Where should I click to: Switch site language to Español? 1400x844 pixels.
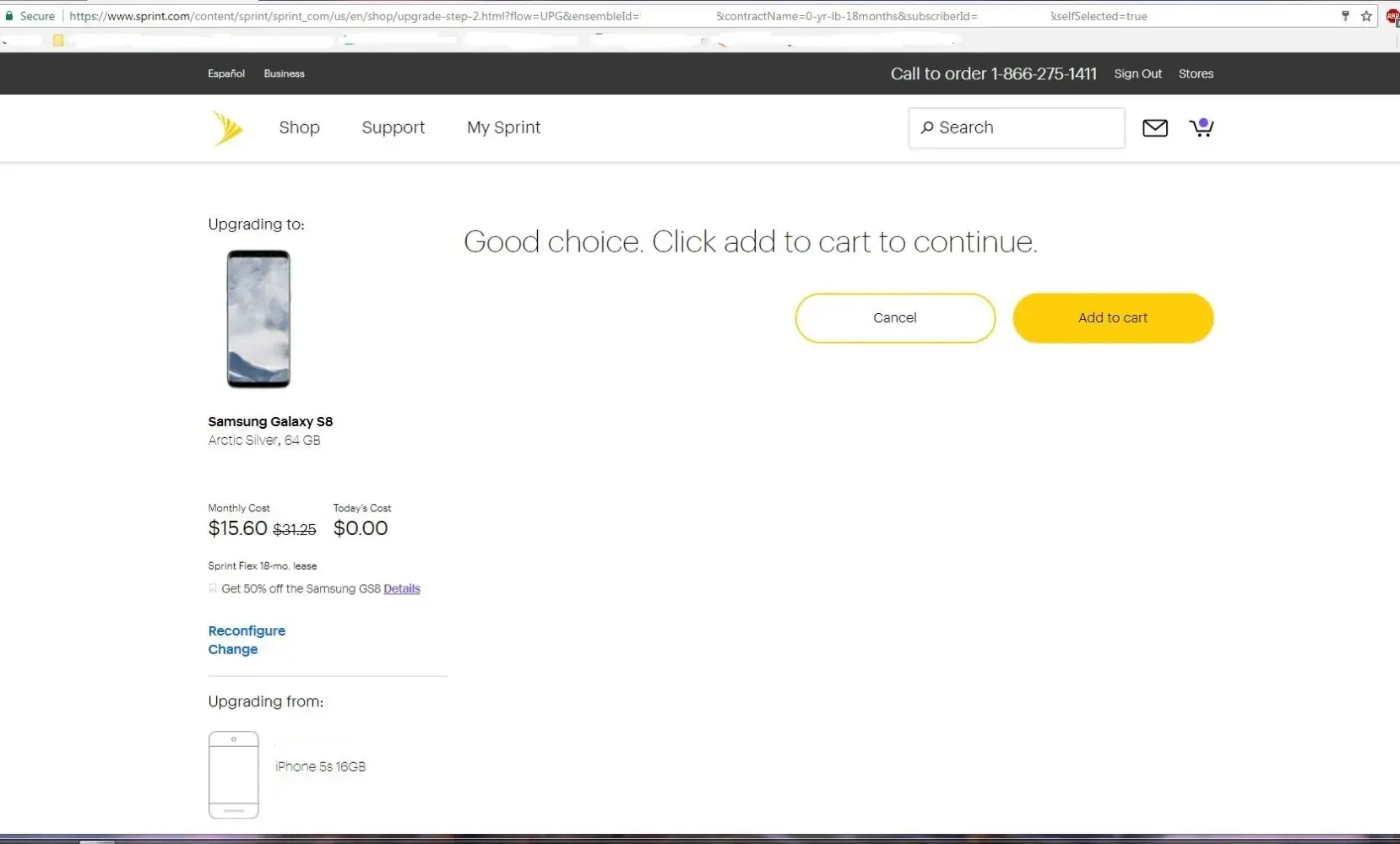pyautogui.click(x=226, y=73)
